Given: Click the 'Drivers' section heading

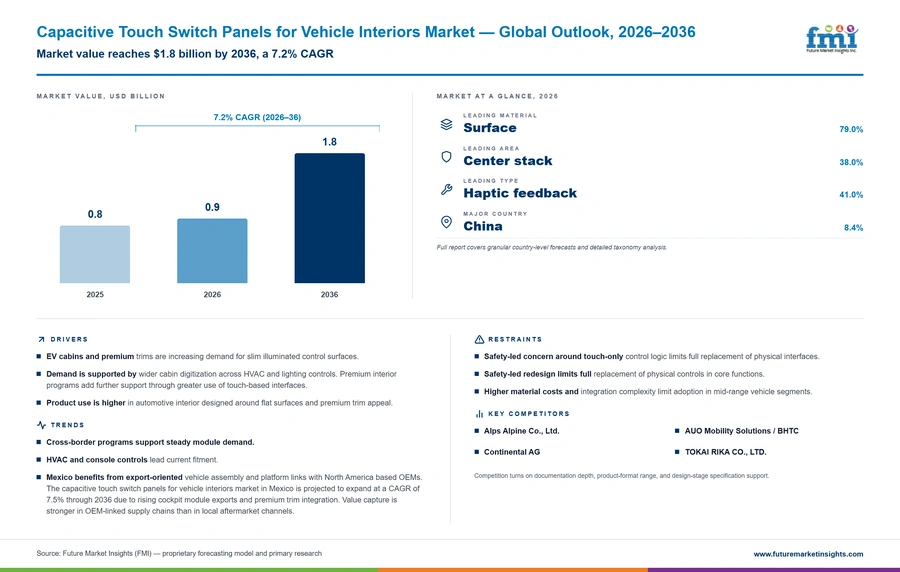Looking at the screenshot, I should pyautogui.click(x=69, y=340).
